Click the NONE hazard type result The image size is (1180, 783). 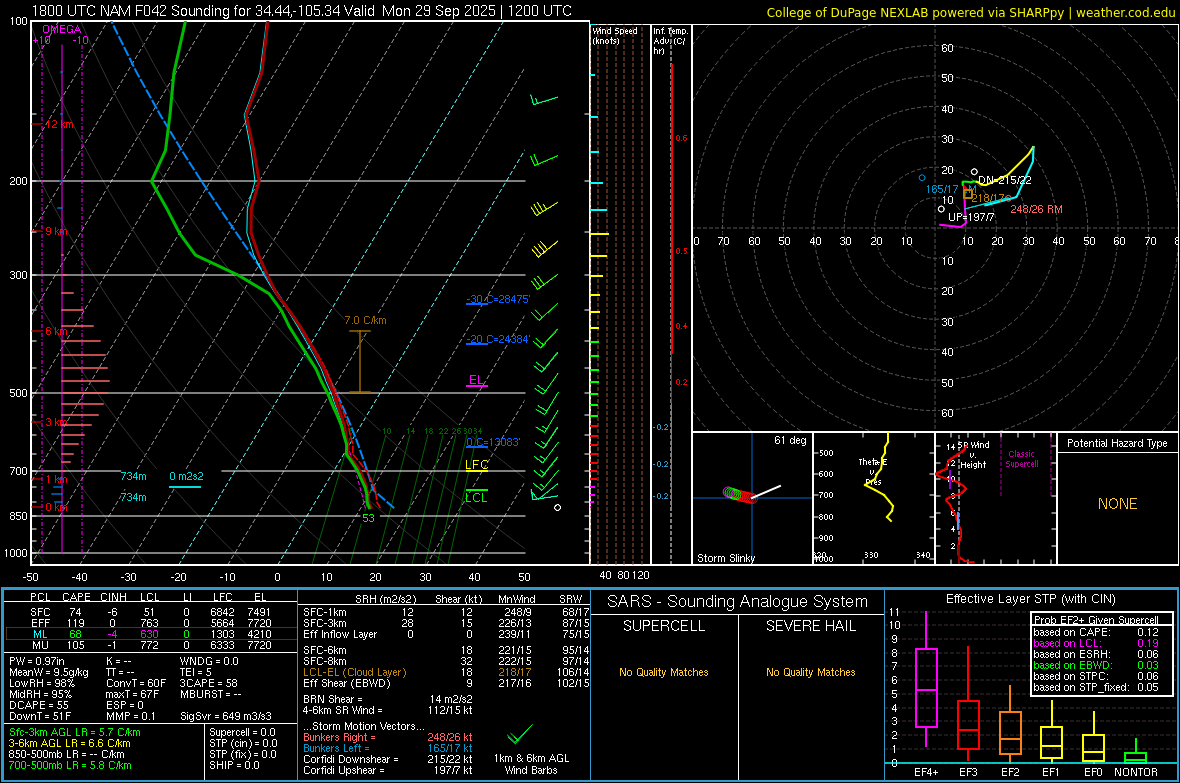coord(1117,504)
